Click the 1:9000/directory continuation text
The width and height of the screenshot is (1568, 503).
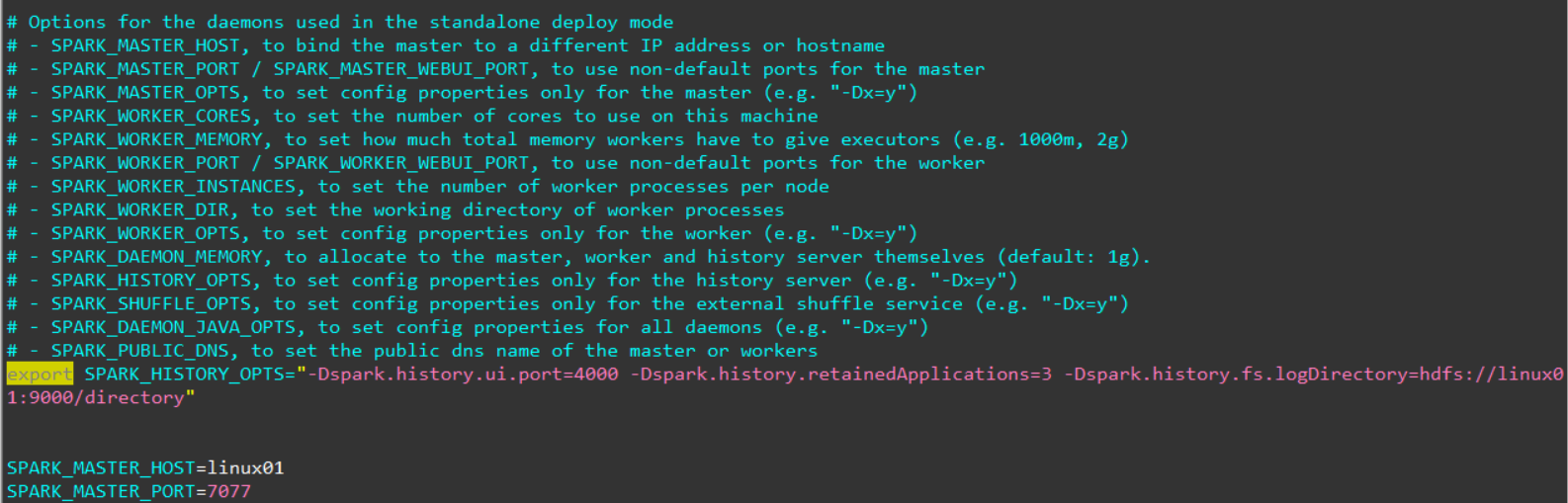tap(96, 398)
